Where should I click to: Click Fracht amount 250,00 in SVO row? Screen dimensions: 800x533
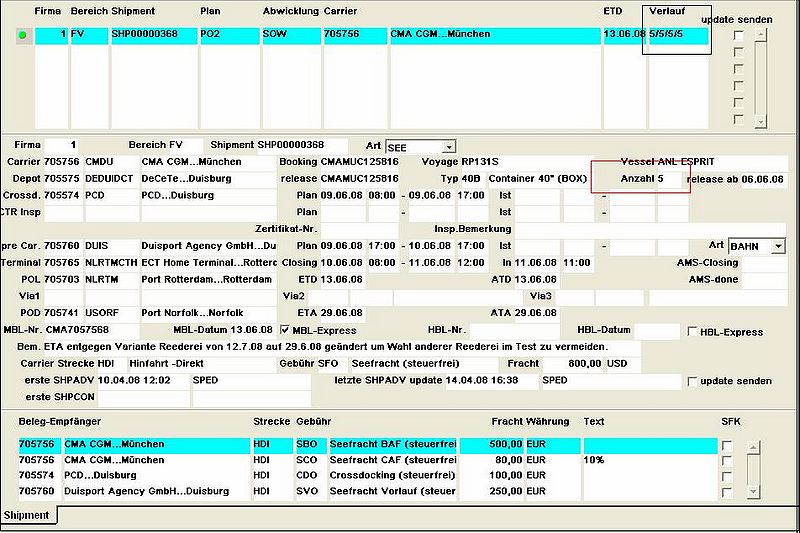pos(492,492)
